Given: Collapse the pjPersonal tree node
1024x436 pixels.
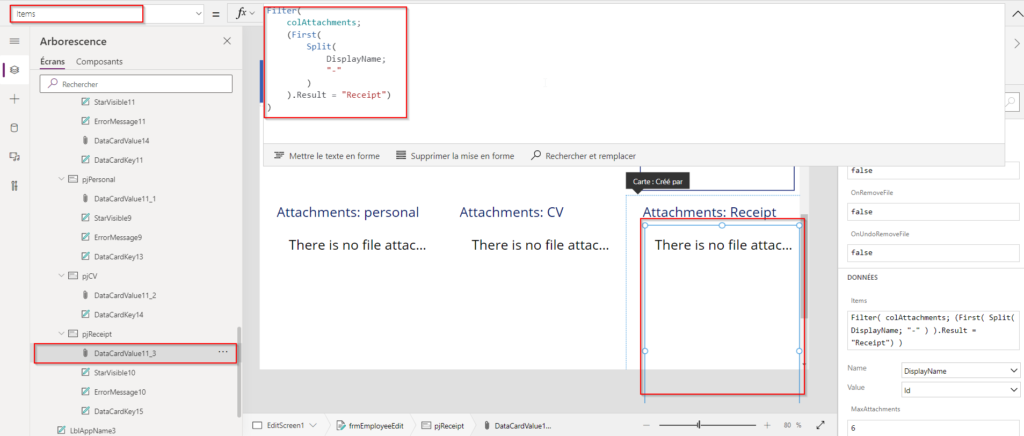Looking at the screenshot, I should coord(60,180).
